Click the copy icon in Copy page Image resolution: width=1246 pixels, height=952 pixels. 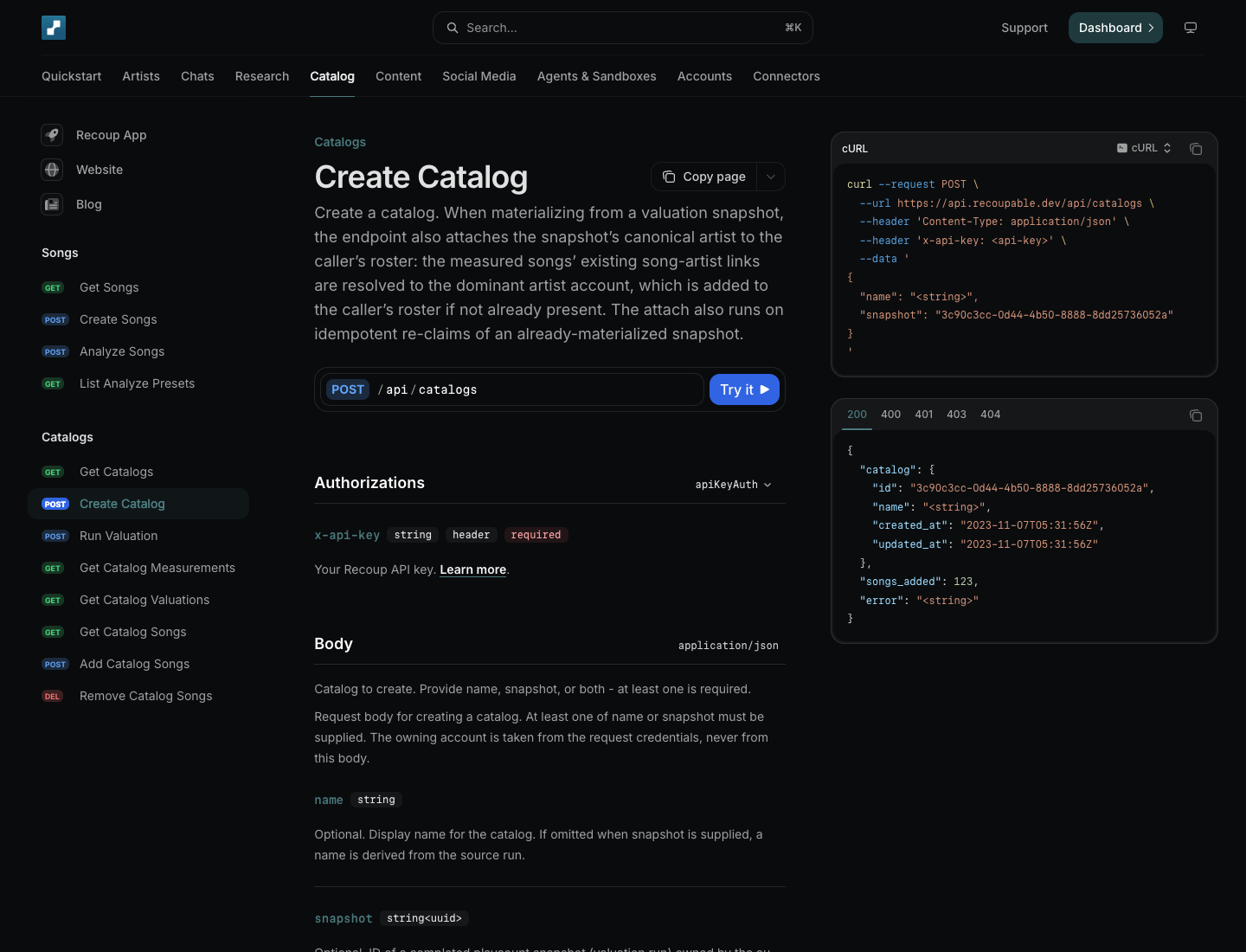point(669,177)
